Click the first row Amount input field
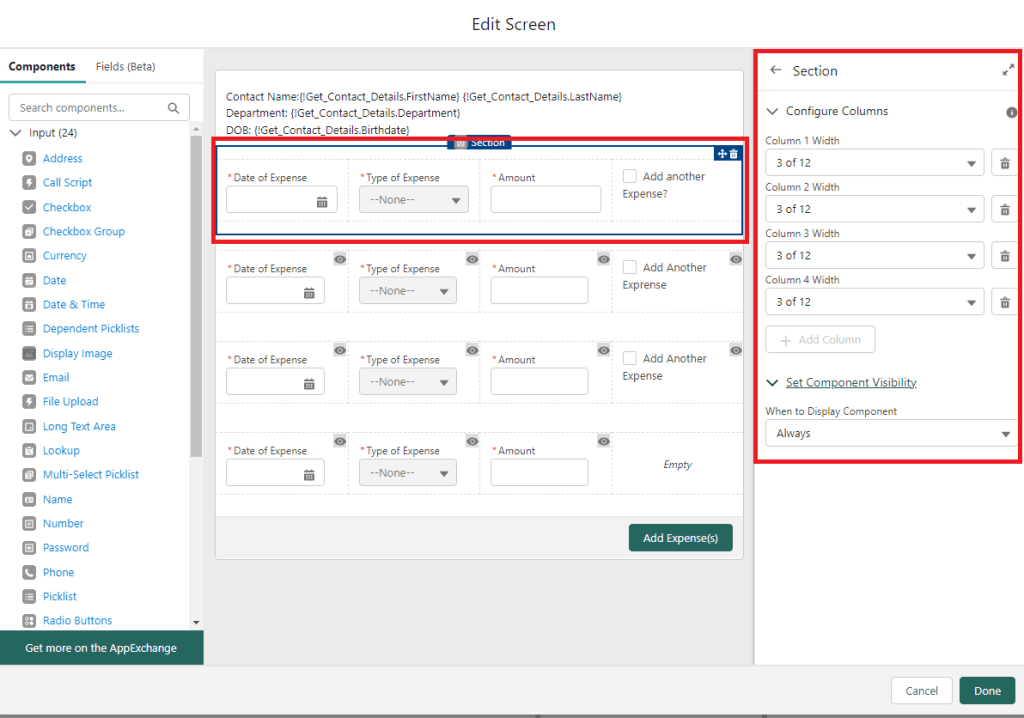This screenshot has width=1024, height=718. pos(545,200)
